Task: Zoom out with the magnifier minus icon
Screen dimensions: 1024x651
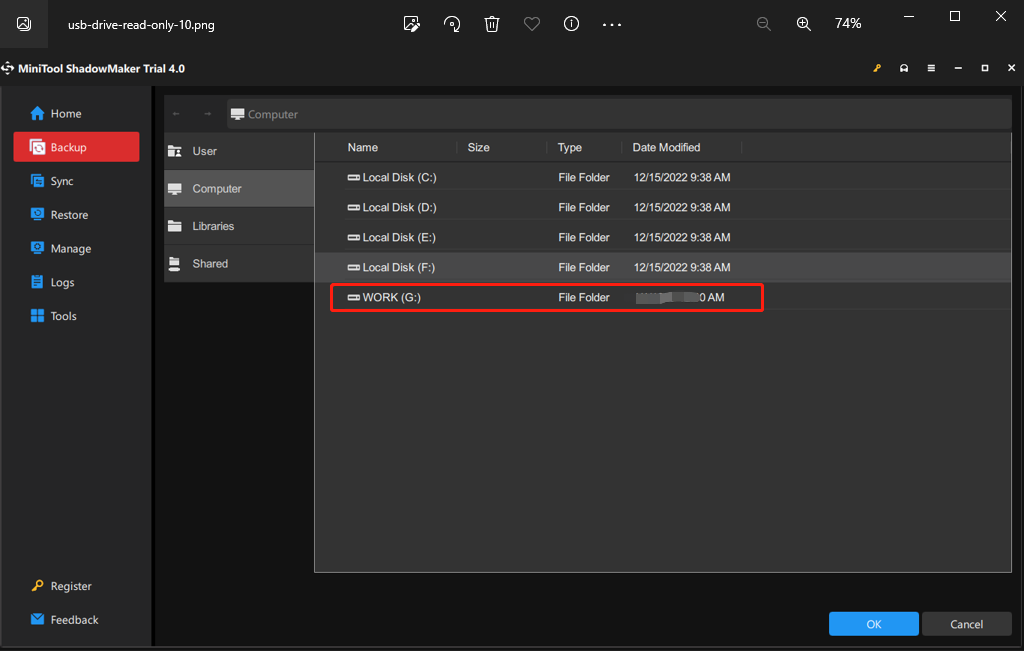Action: click(763, 24)
